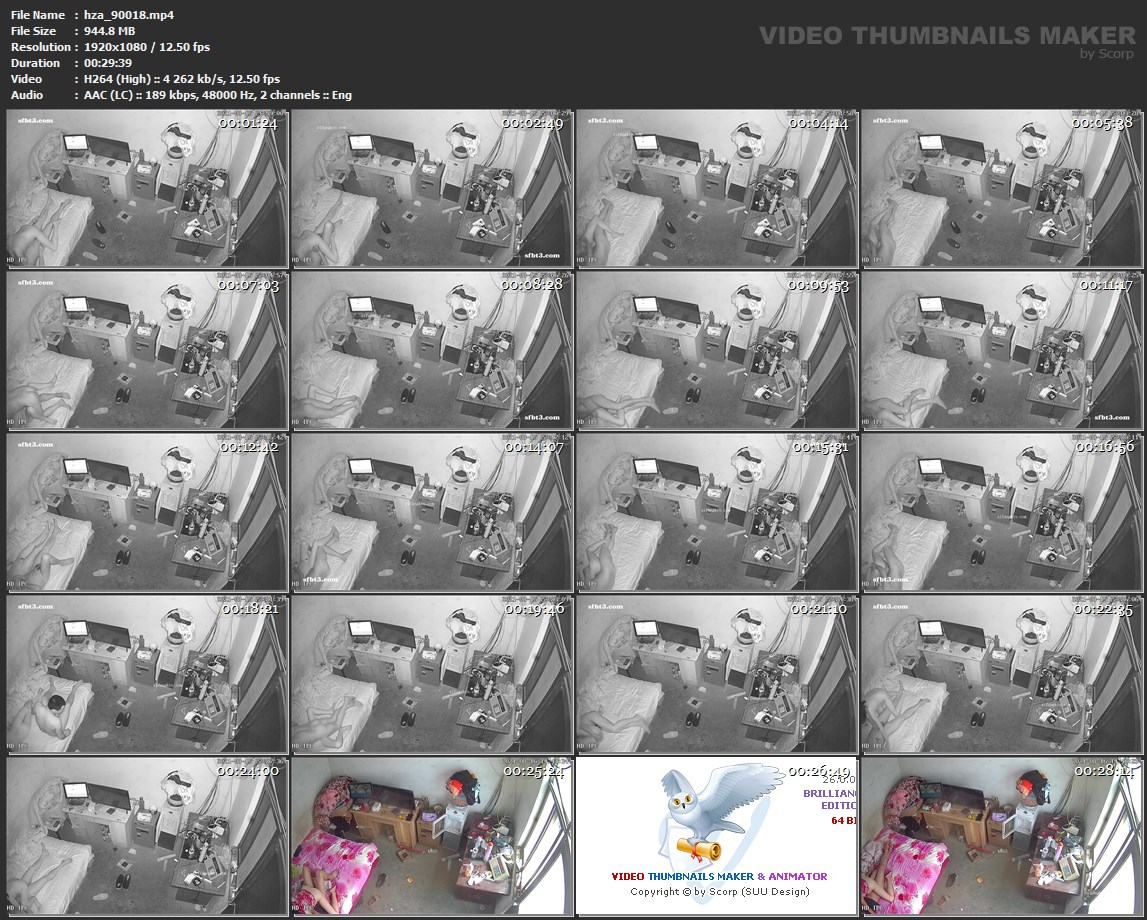1147x920 pixels.
Task: Click the frame with timestamp 00:14:07
Action: click(x=432, y=513)
